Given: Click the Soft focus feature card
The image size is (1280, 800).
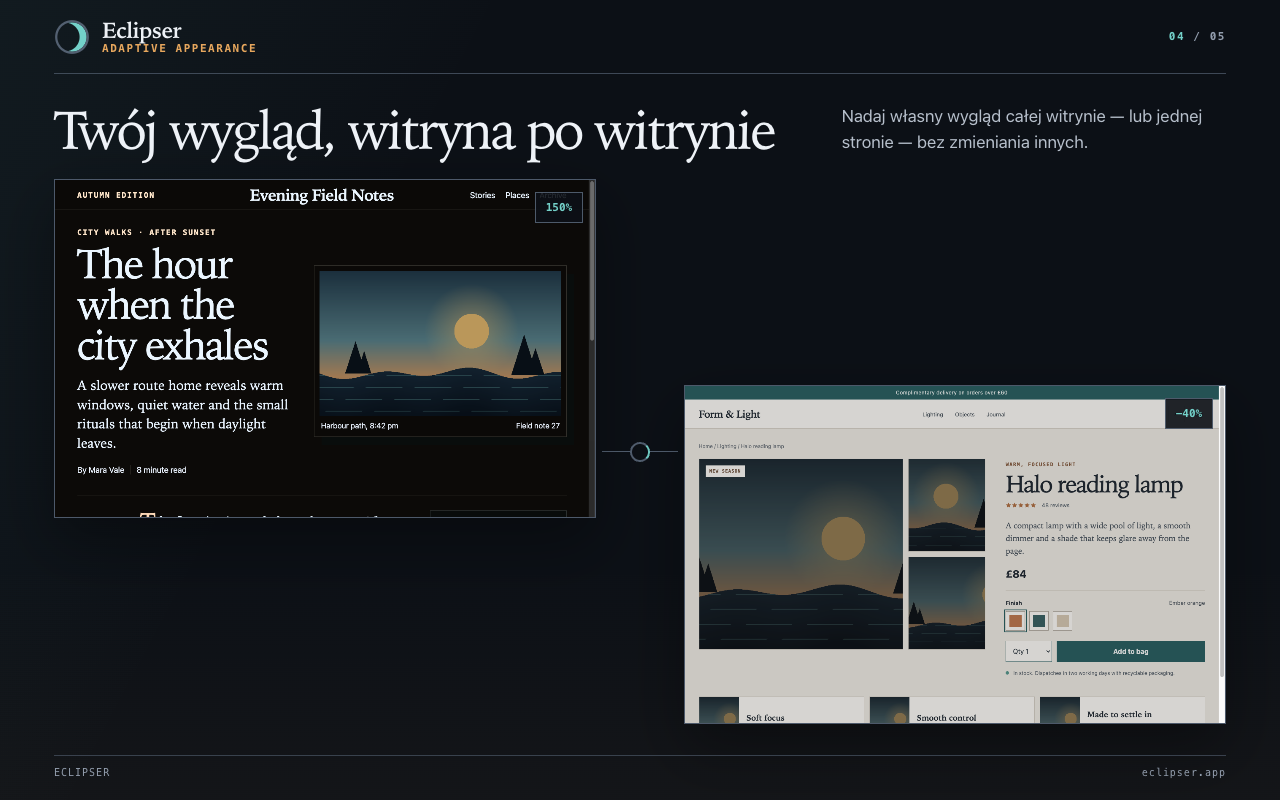Looking at the screenshot, I should point(781,710).
